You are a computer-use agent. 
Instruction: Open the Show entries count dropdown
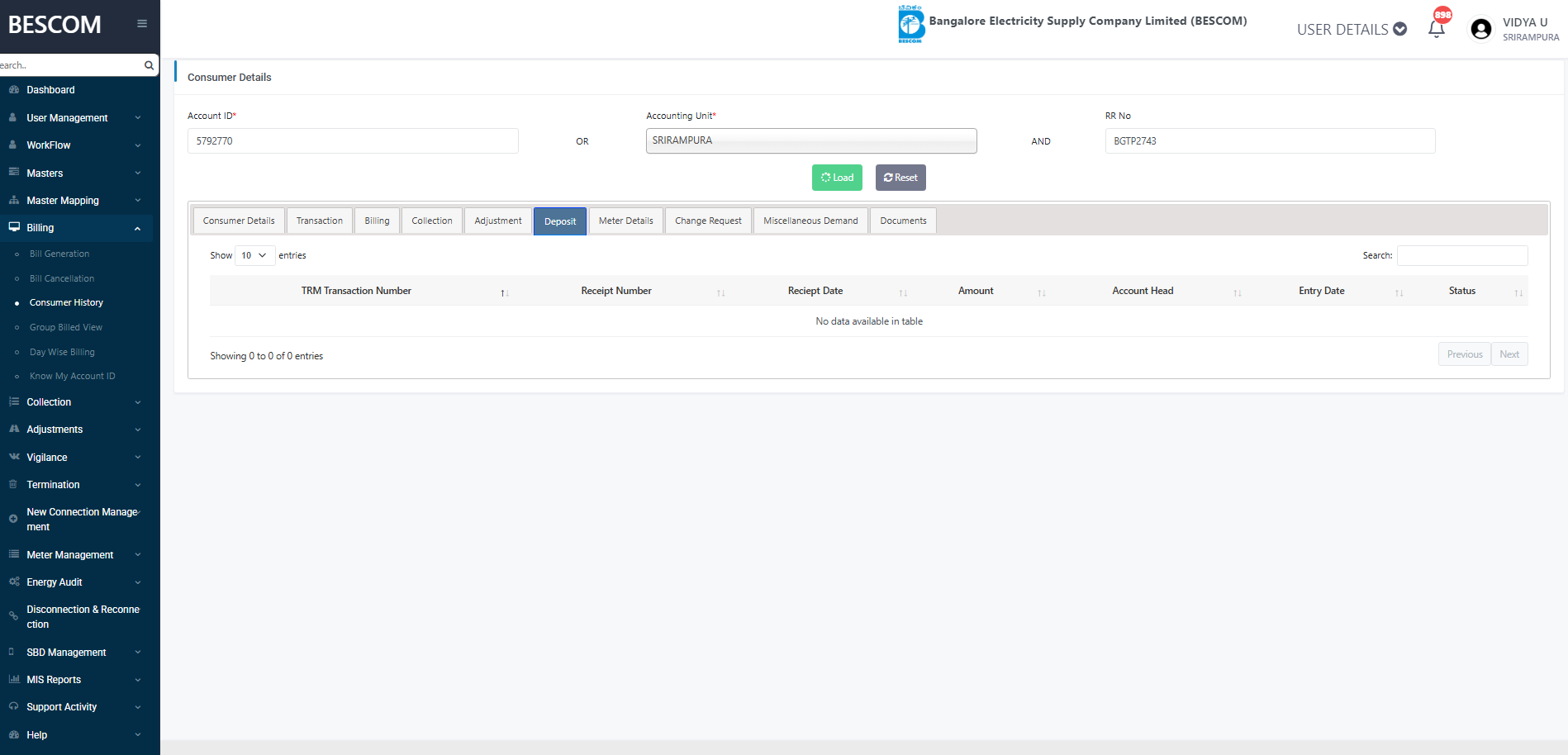point(254,255)
